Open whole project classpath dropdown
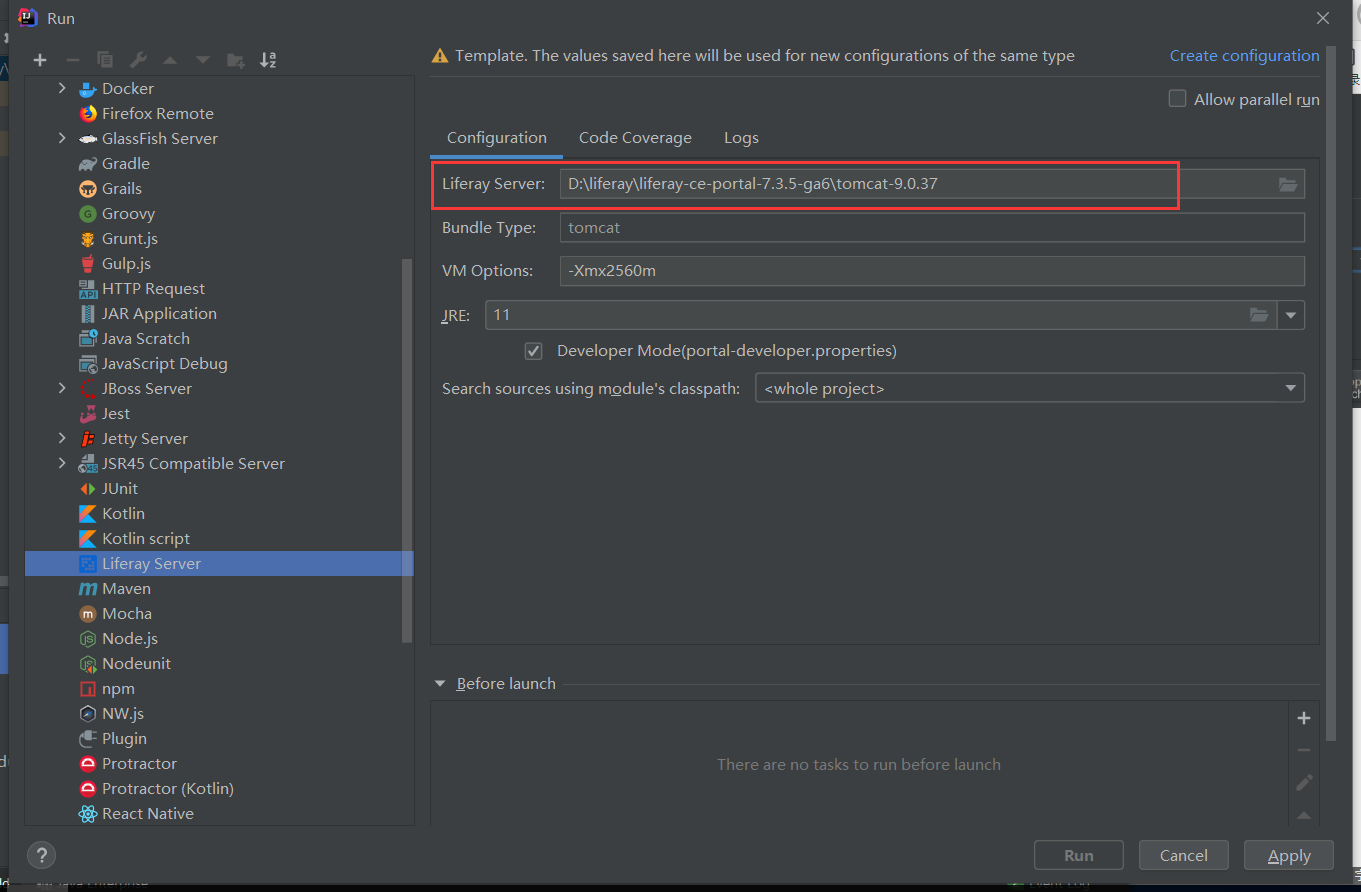The image size is (1361, 892). tap(1030, 388)
